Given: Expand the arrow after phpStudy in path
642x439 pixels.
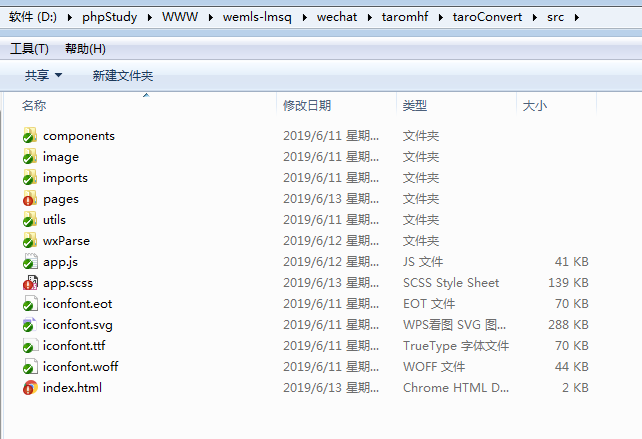Looking at the screenshot, I should tap(149, 17).
